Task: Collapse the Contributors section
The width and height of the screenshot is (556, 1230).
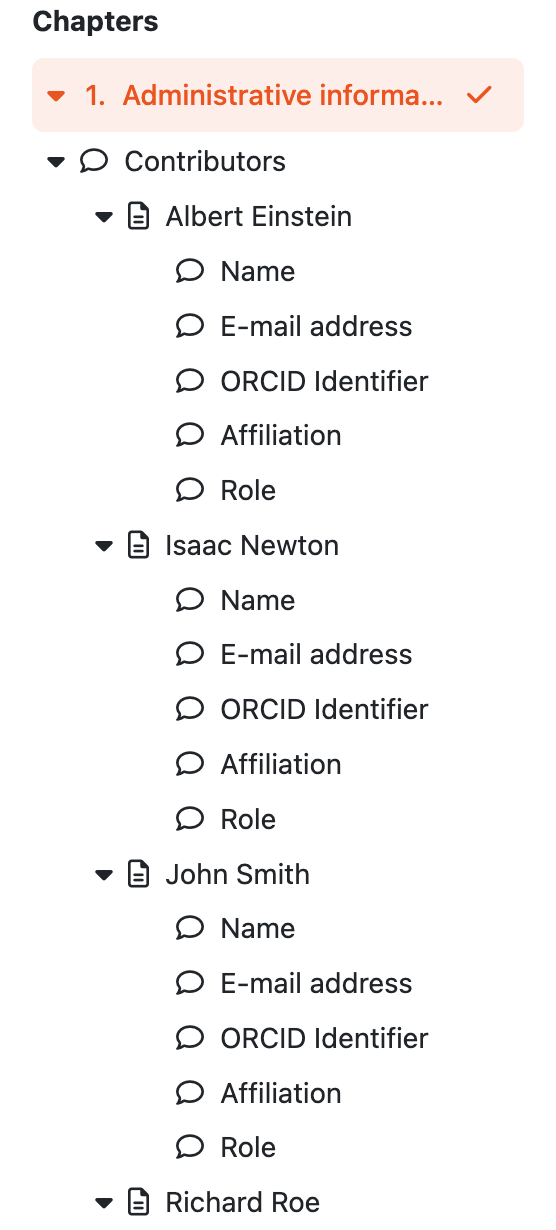Action: (56, 161)
